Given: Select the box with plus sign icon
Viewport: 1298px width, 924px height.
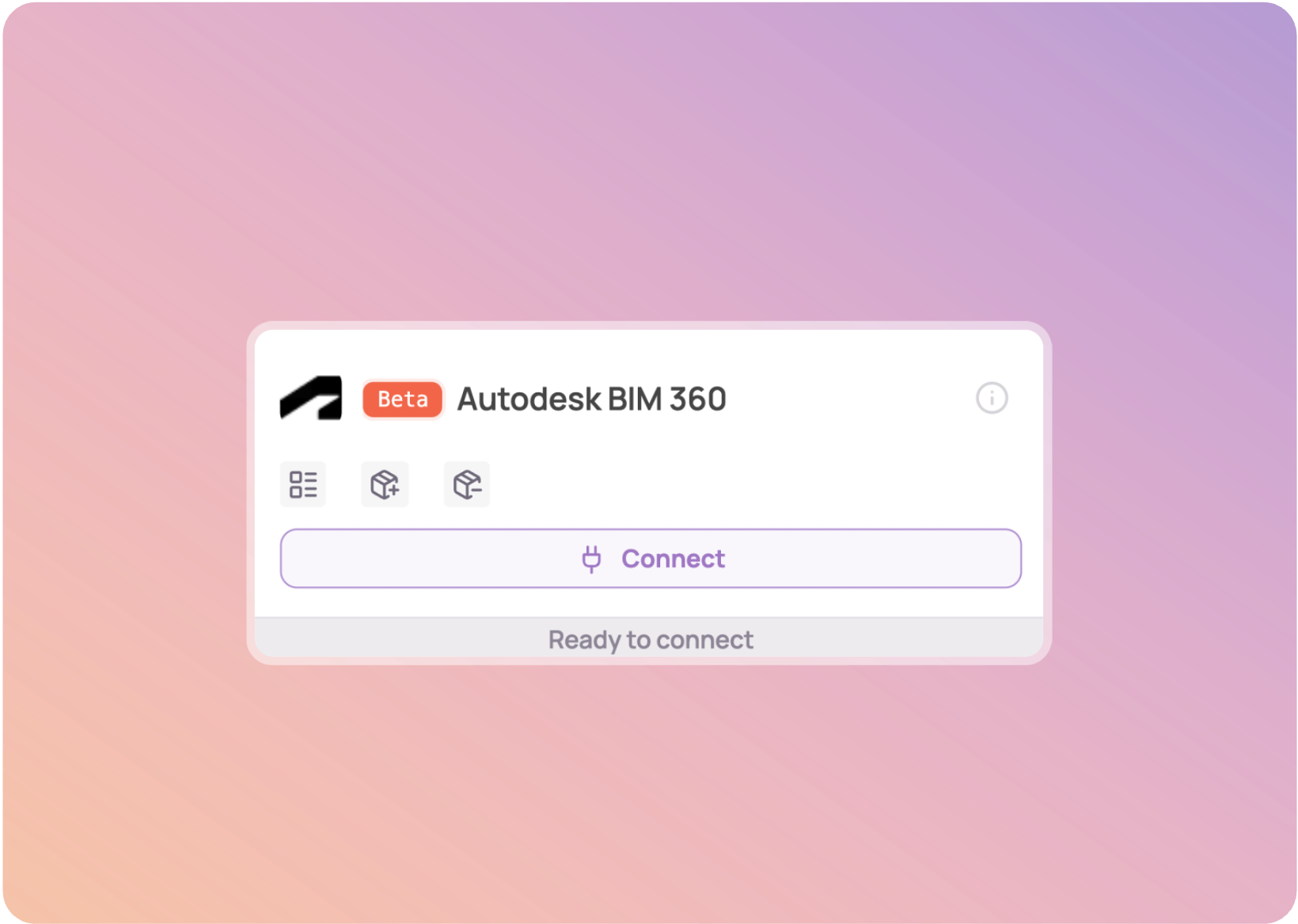Looking at the screenshot, I should [385, 484].
